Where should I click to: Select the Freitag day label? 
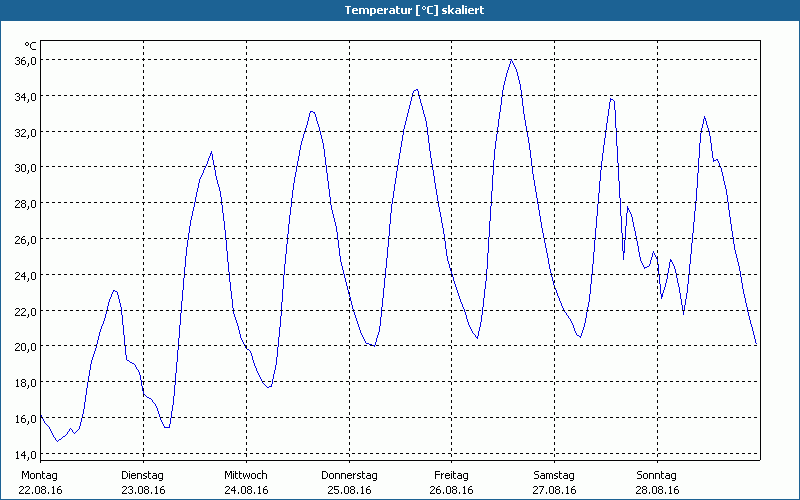pos(452,475)
